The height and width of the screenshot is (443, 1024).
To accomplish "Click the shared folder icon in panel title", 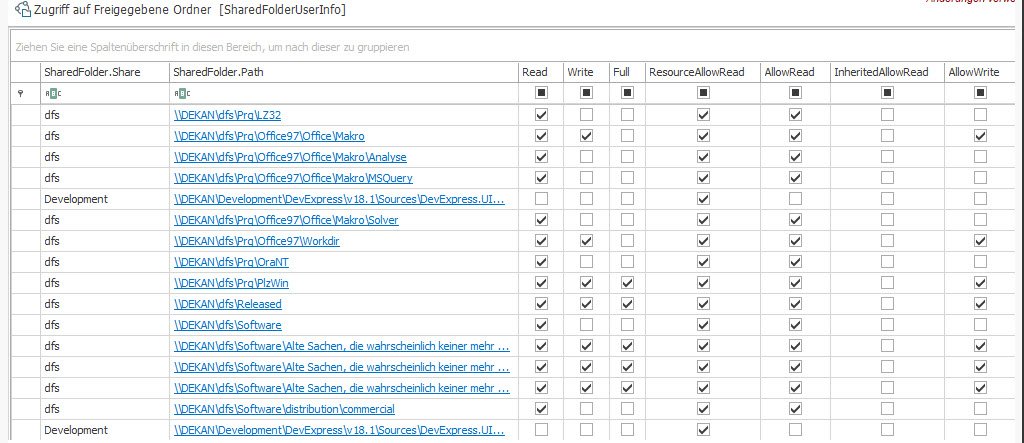I will [x=22, y=9].
